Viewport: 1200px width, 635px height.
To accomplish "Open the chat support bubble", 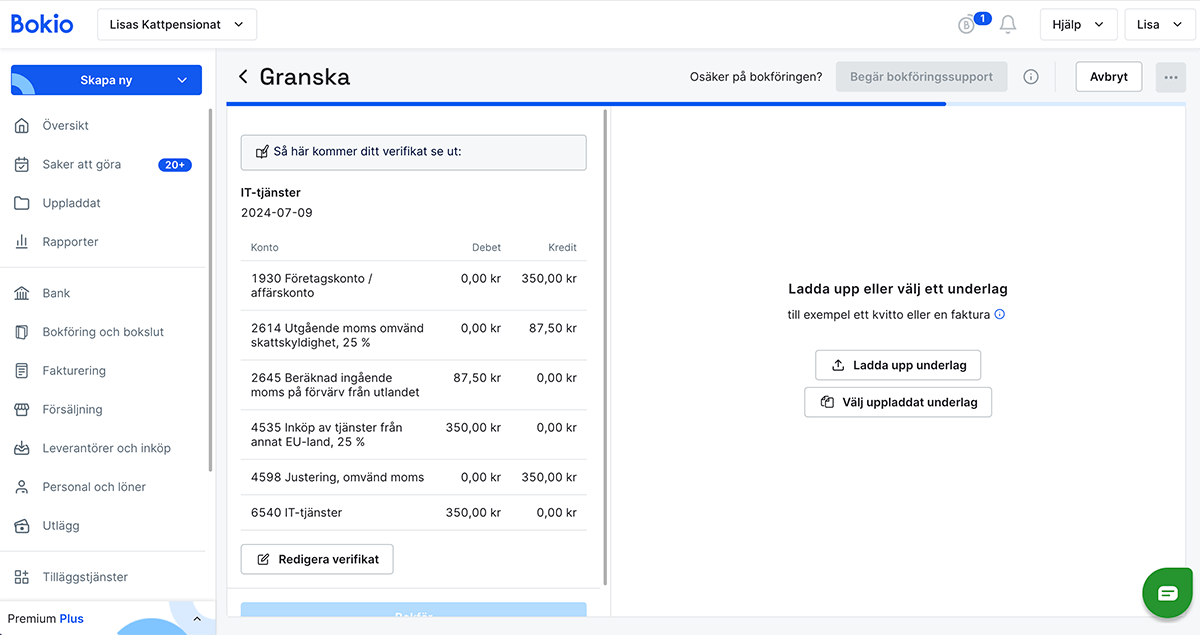I will [x=1167, y=592].
